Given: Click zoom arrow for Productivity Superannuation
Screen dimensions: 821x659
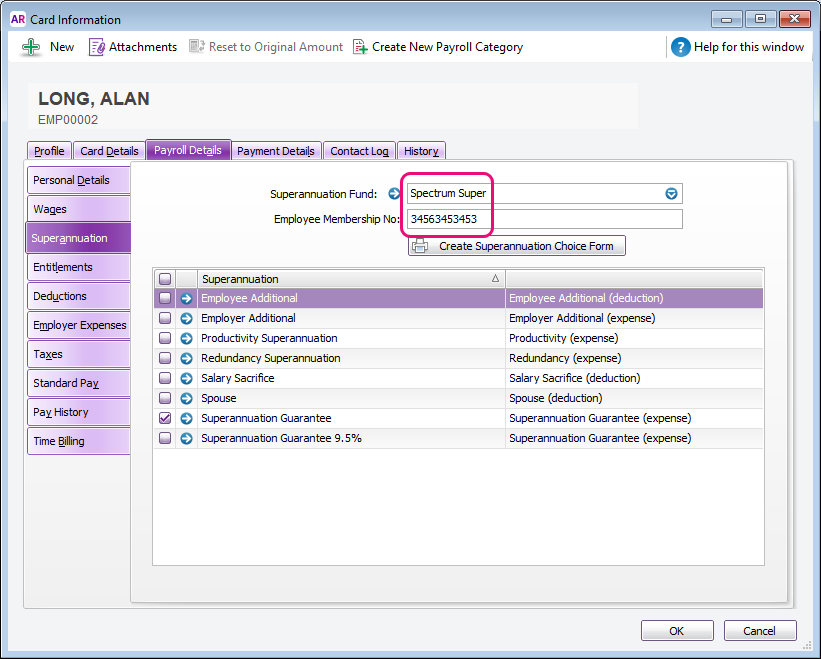Looking at the screenshot, I should pyautogui.click(x=186, y=338).
